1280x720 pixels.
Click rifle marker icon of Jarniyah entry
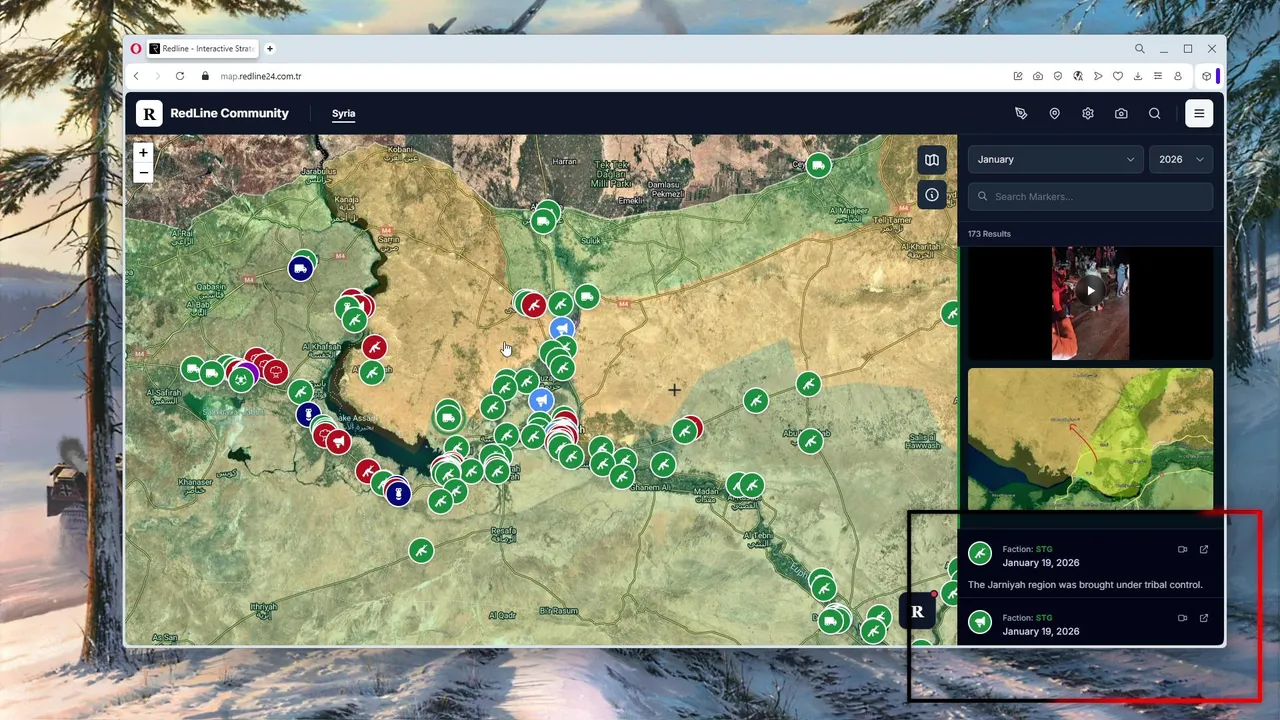pos(980,554)
